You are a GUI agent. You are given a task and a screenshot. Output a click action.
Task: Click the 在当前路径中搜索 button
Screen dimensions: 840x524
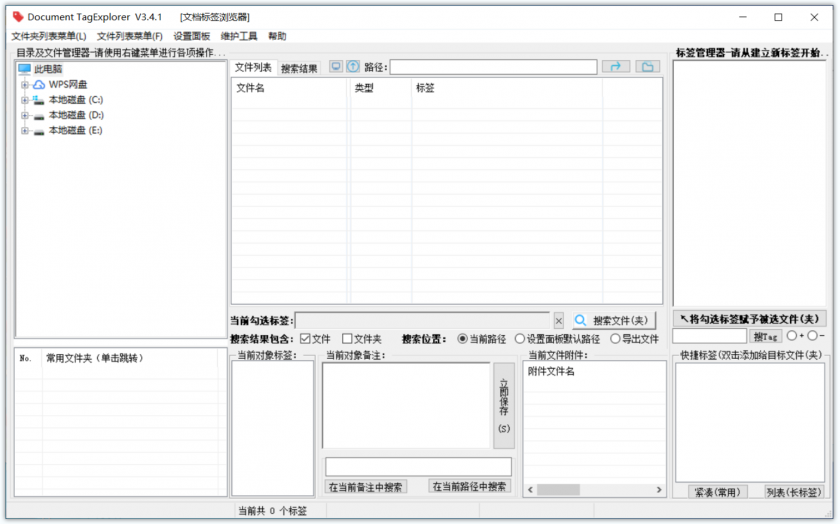click(469, 486)
